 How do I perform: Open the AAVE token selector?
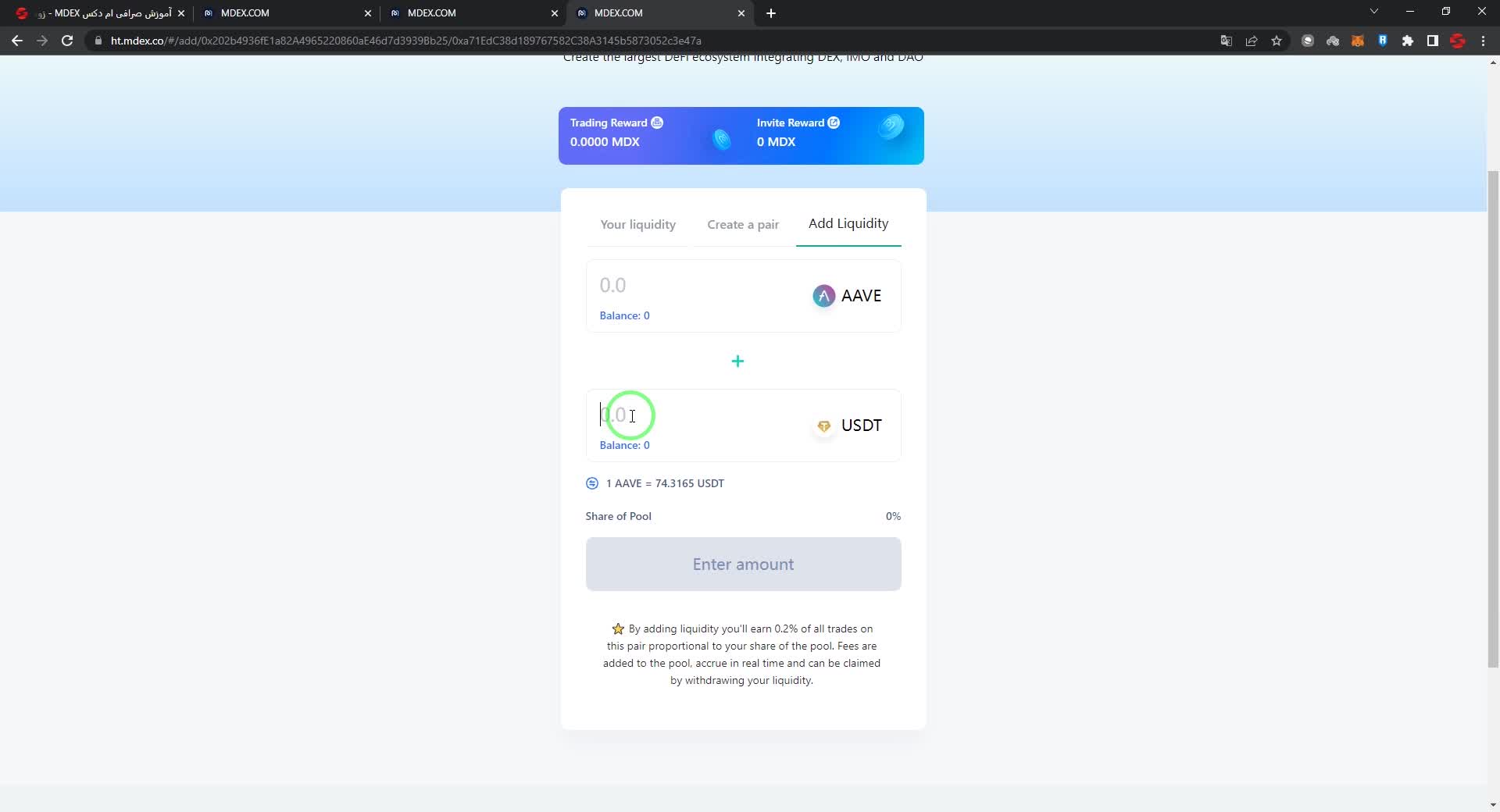point(848,296)
